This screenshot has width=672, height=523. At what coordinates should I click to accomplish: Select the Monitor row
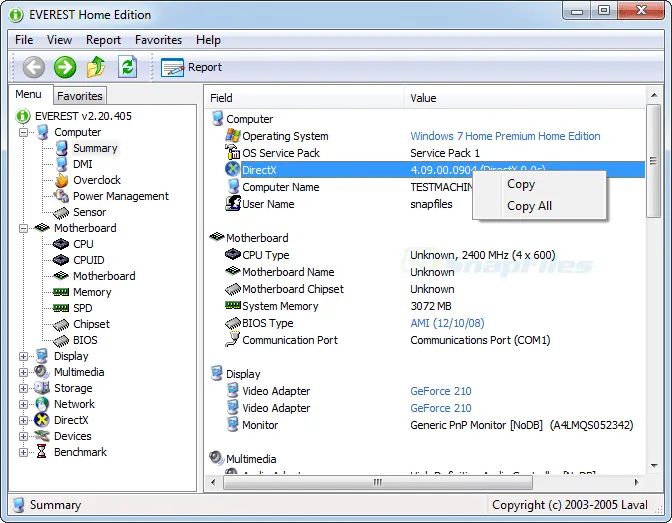click(x=426, y=425)
